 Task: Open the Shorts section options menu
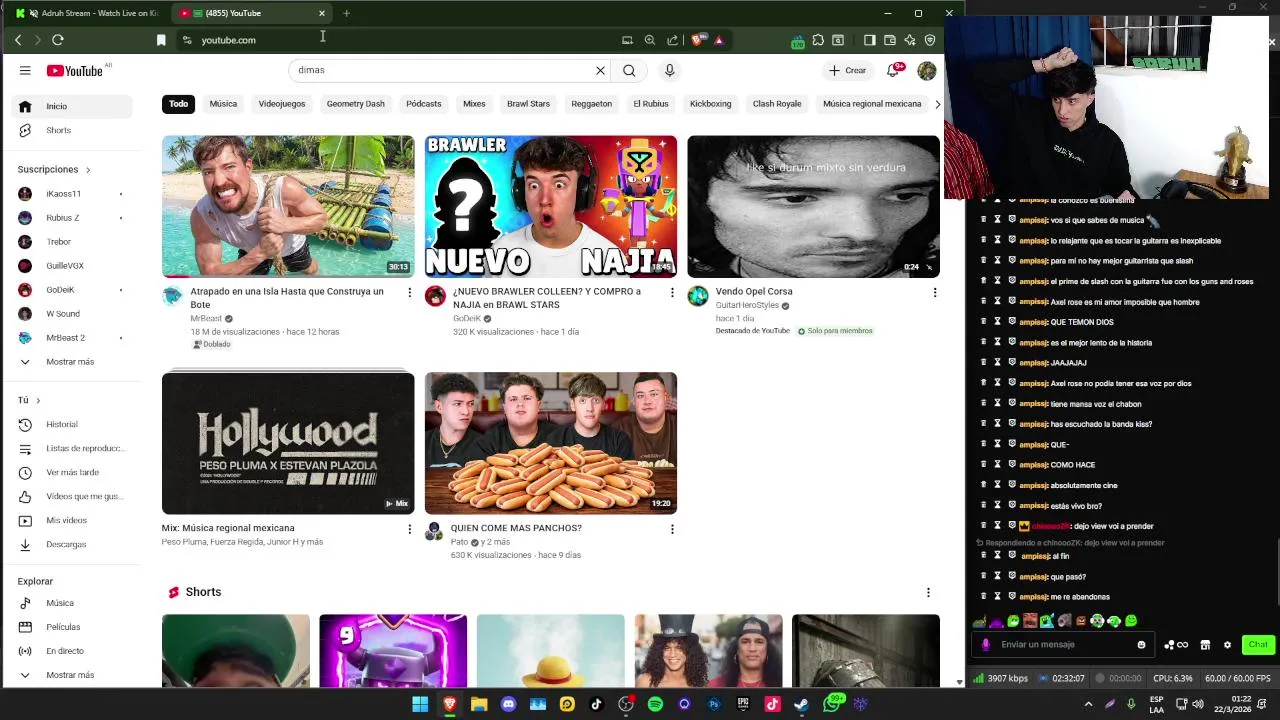click(x=928, y=592)
